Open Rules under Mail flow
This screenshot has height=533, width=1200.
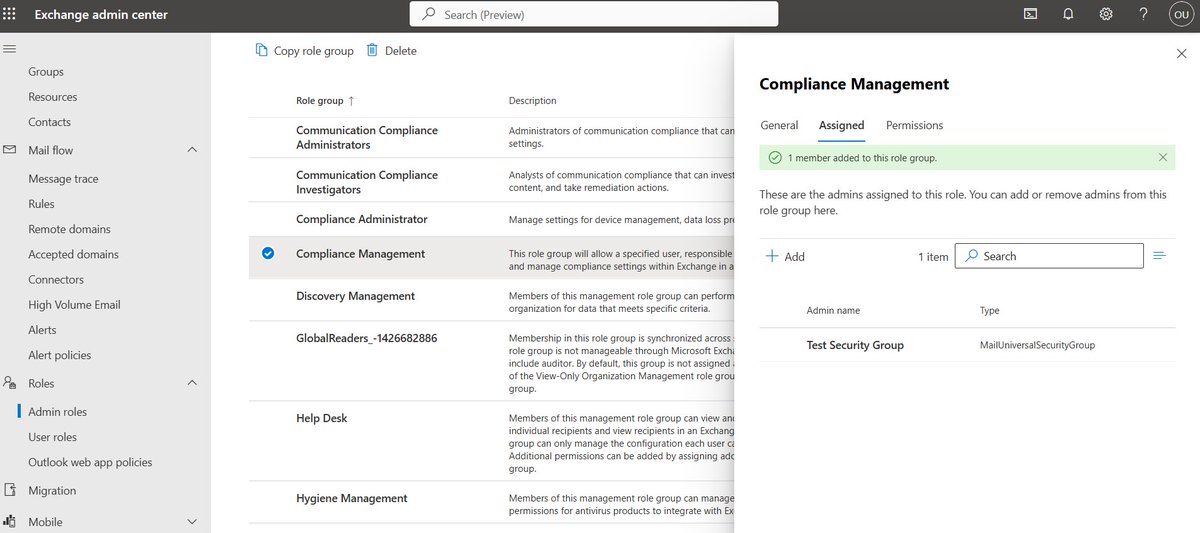click(x=41, y=204)
